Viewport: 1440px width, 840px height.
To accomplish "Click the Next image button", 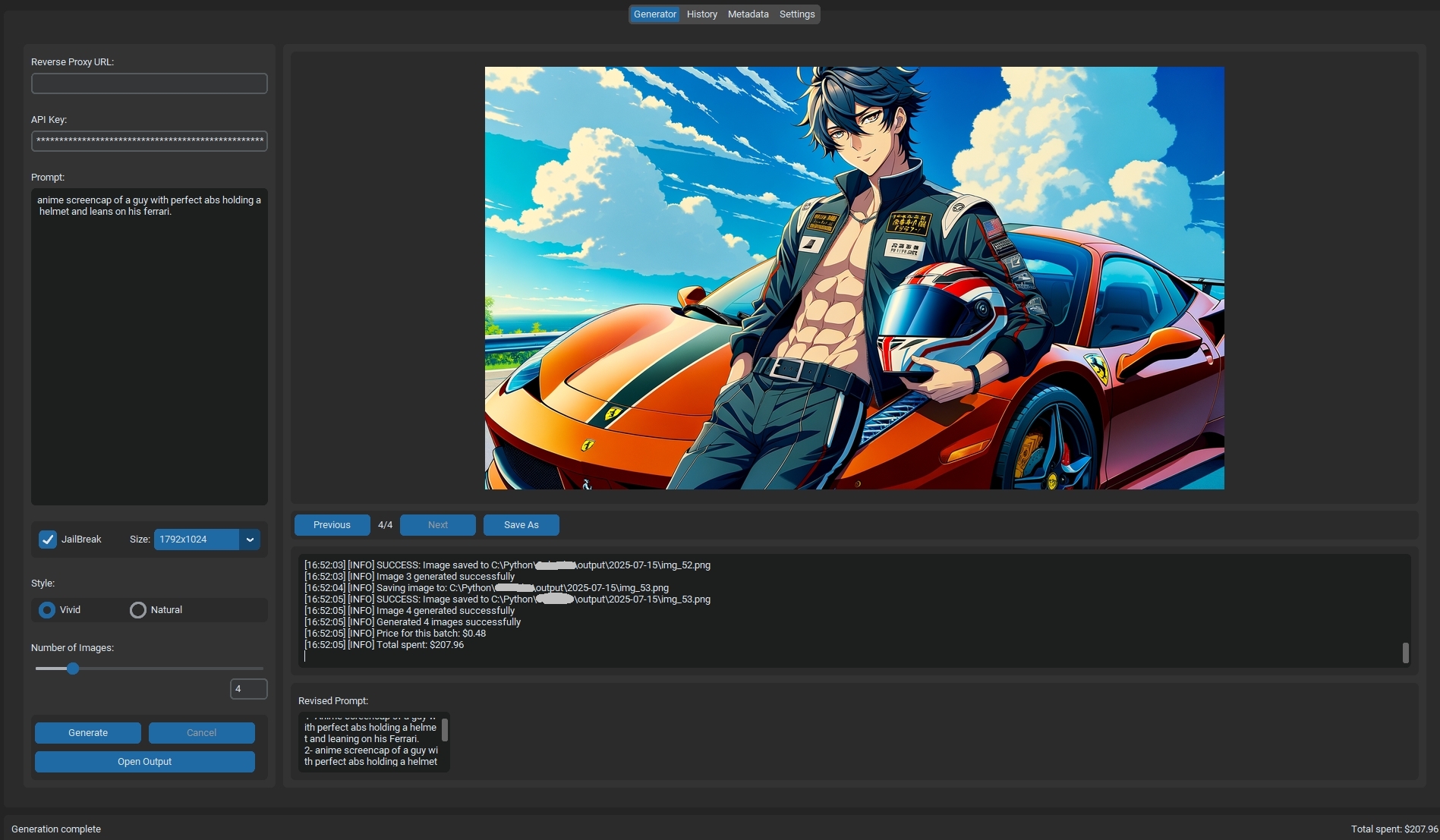I will [437, 525].
